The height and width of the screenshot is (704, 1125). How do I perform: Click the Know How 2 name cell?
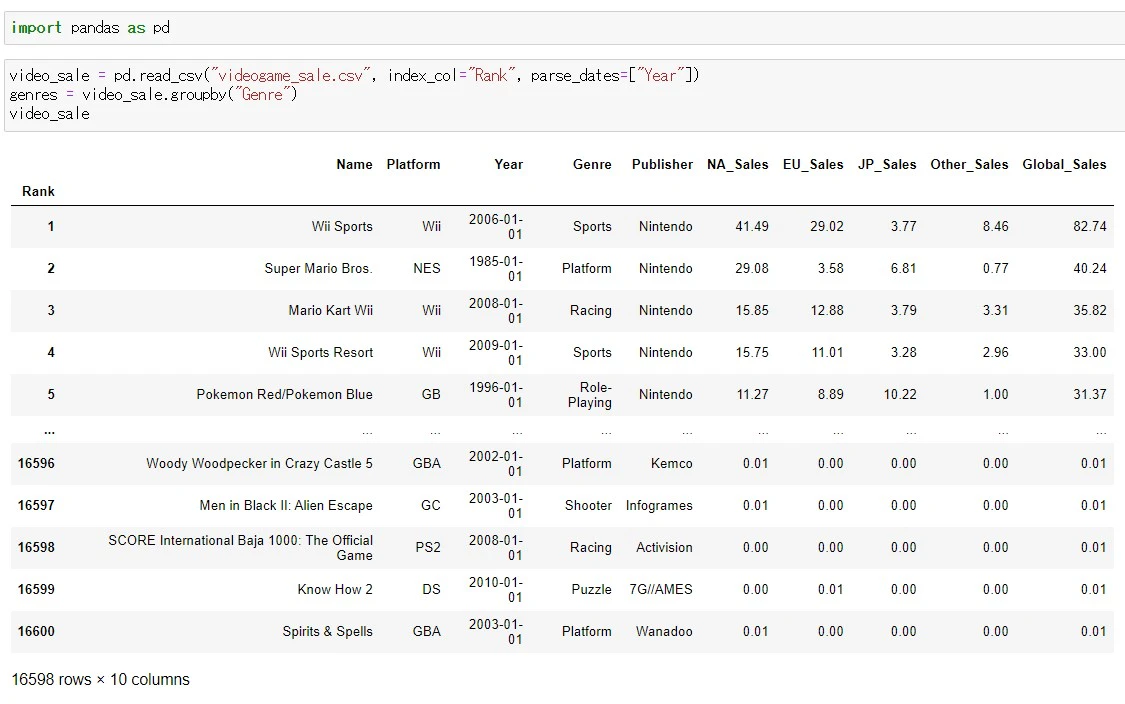pyautogui.click(x=335, y=590)
